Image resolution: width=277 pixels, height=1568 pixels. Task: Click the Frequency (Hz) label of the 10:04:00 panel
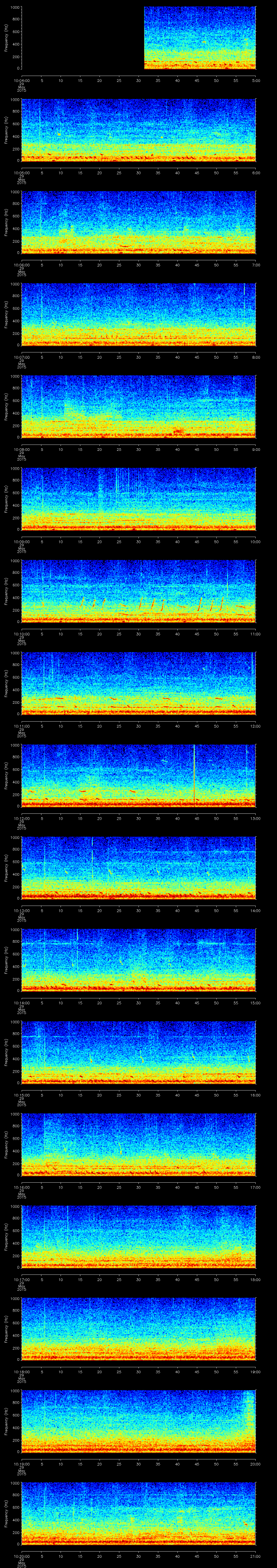[6, 38]
